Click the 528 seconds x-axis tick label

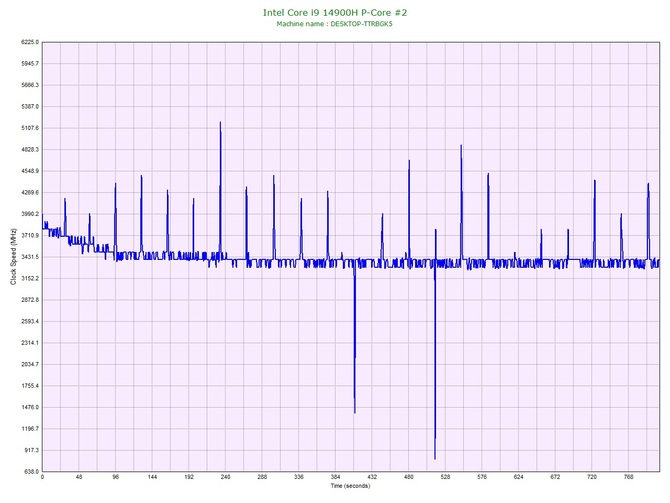[x=446, y=477]
